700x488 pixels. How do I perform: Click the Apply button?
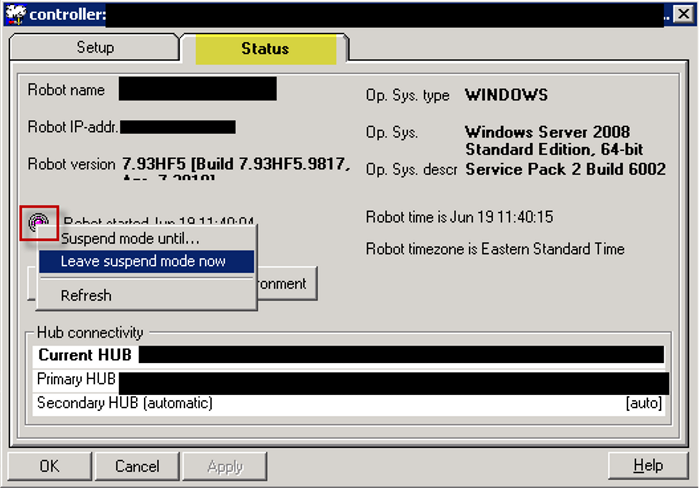click(225, 466)
